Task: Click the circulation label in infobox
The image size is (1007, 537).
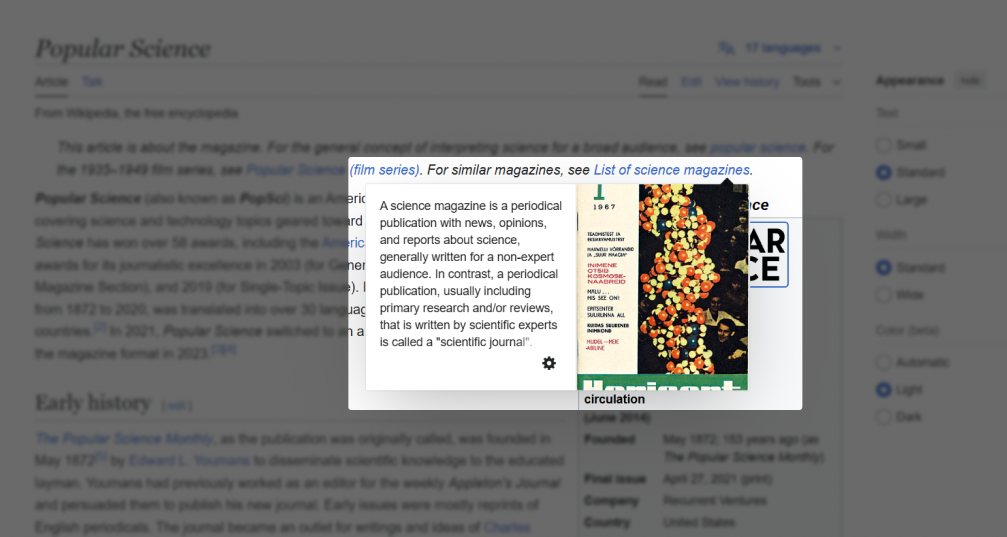Action: 615,399
